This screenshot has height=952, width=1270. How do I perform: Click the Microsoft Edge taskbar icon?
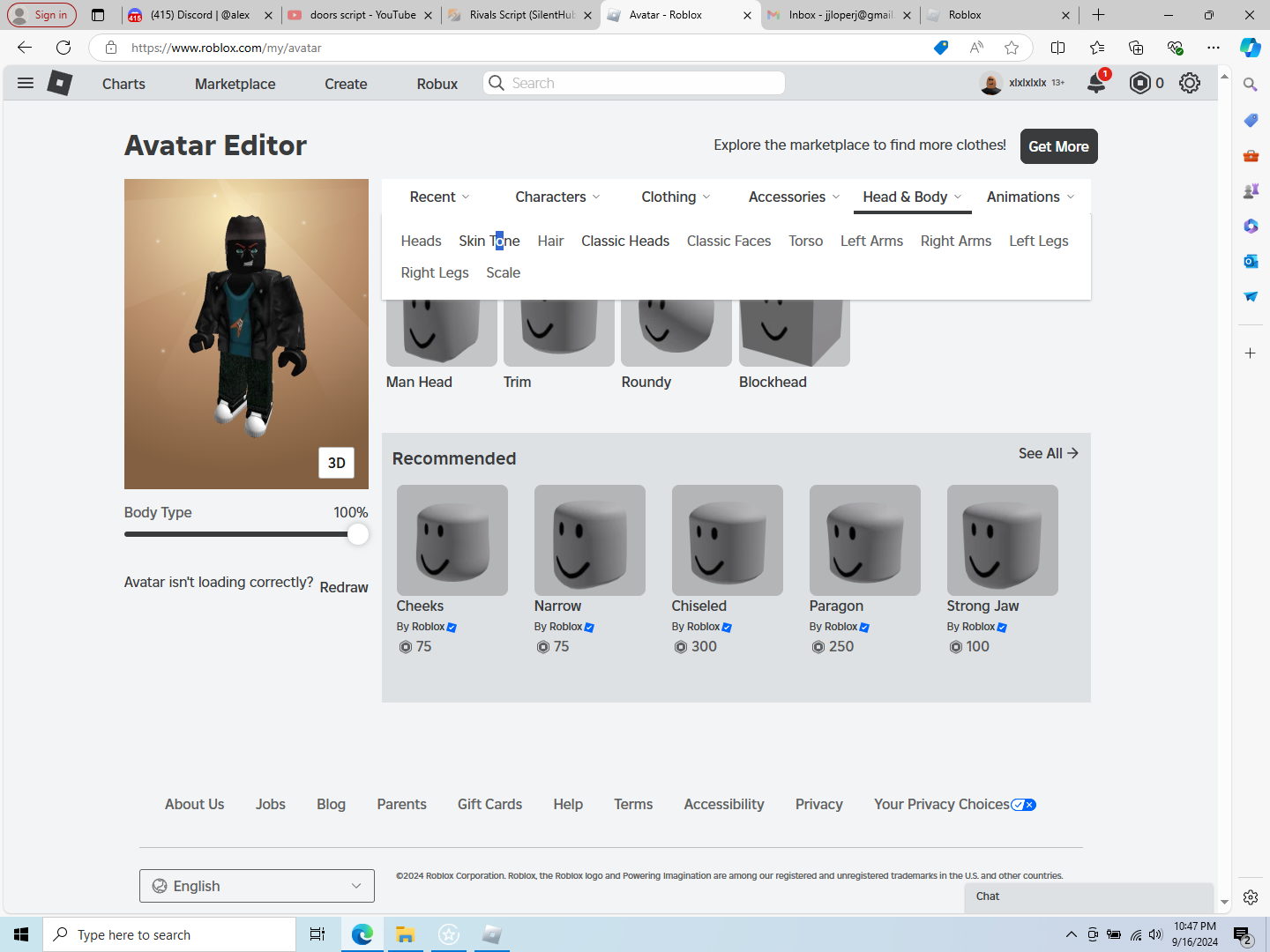362,934
